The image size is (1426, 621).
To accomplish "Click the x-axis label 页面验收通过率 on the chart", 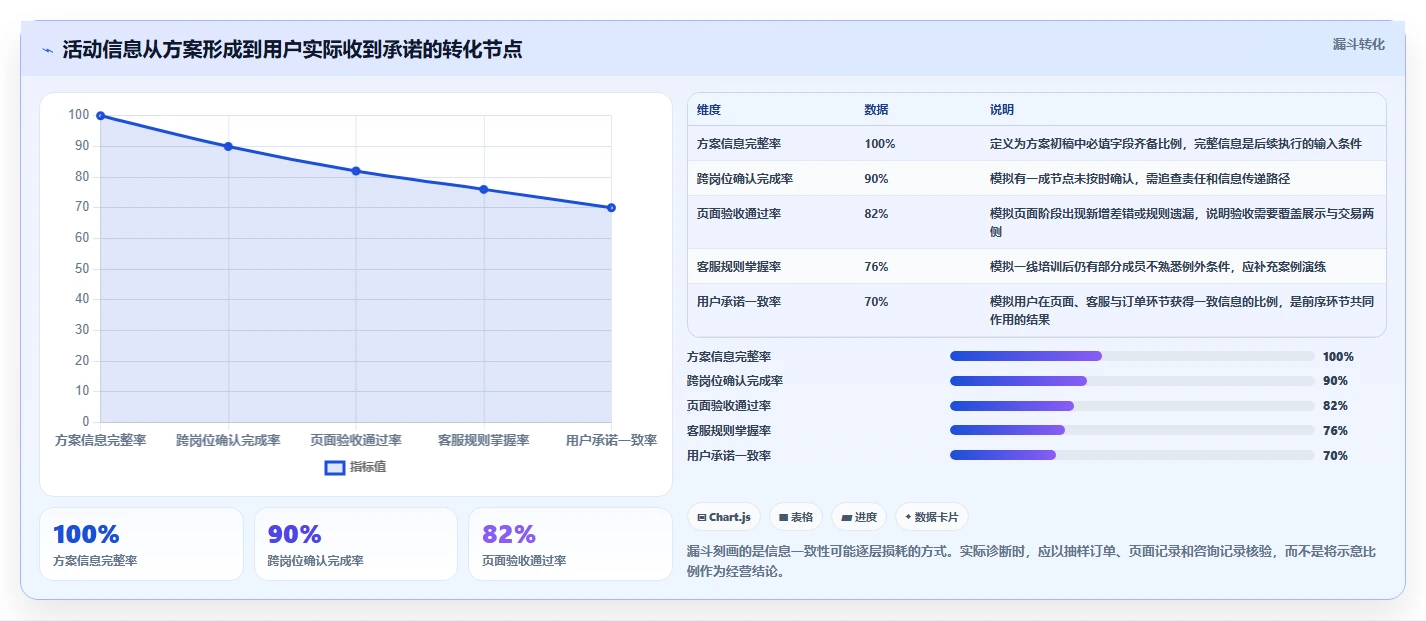I will point(356,440).
